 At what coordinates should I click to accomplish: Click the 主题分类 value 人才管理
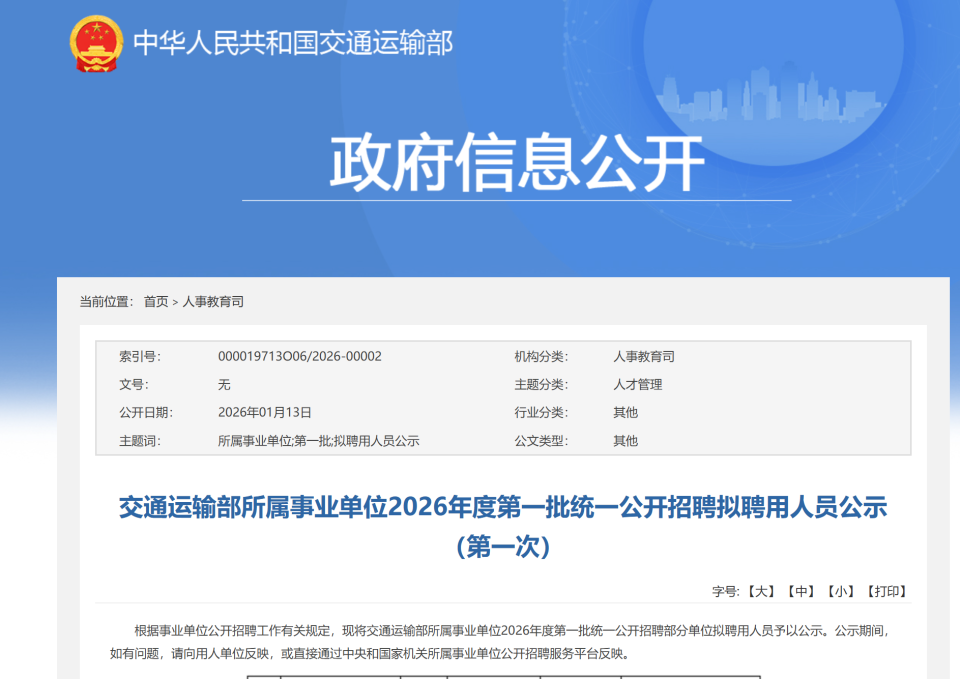[640, 383]
